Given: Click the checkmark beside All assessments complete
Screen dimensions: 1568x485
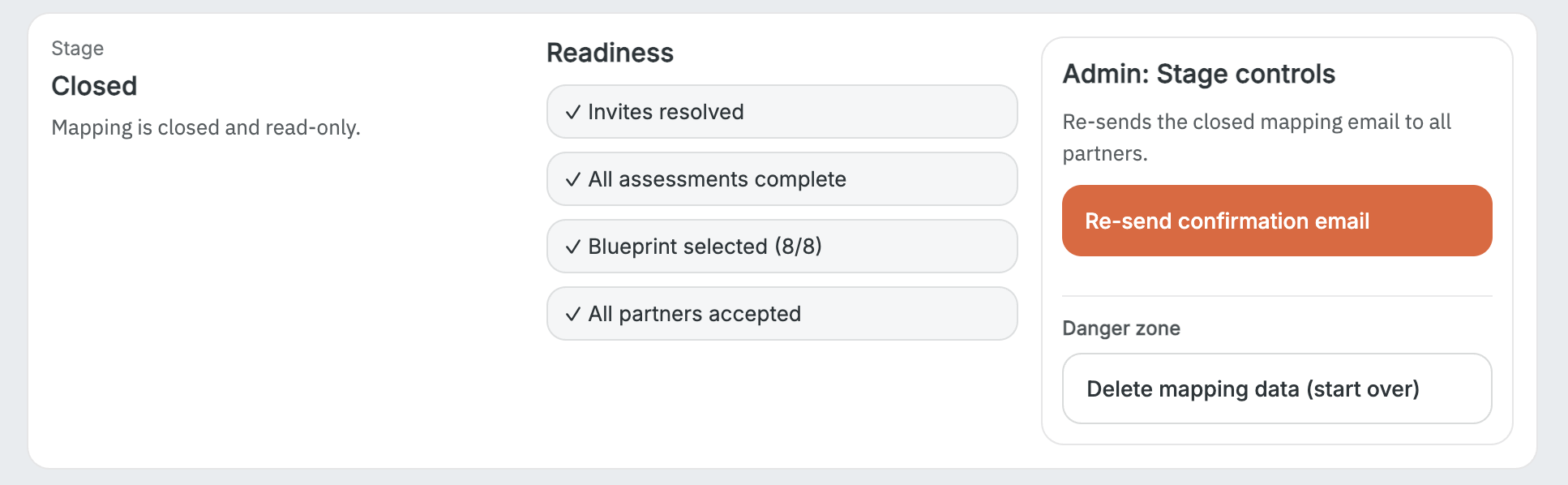Looking at the screenshot, I should pos(573,179).
